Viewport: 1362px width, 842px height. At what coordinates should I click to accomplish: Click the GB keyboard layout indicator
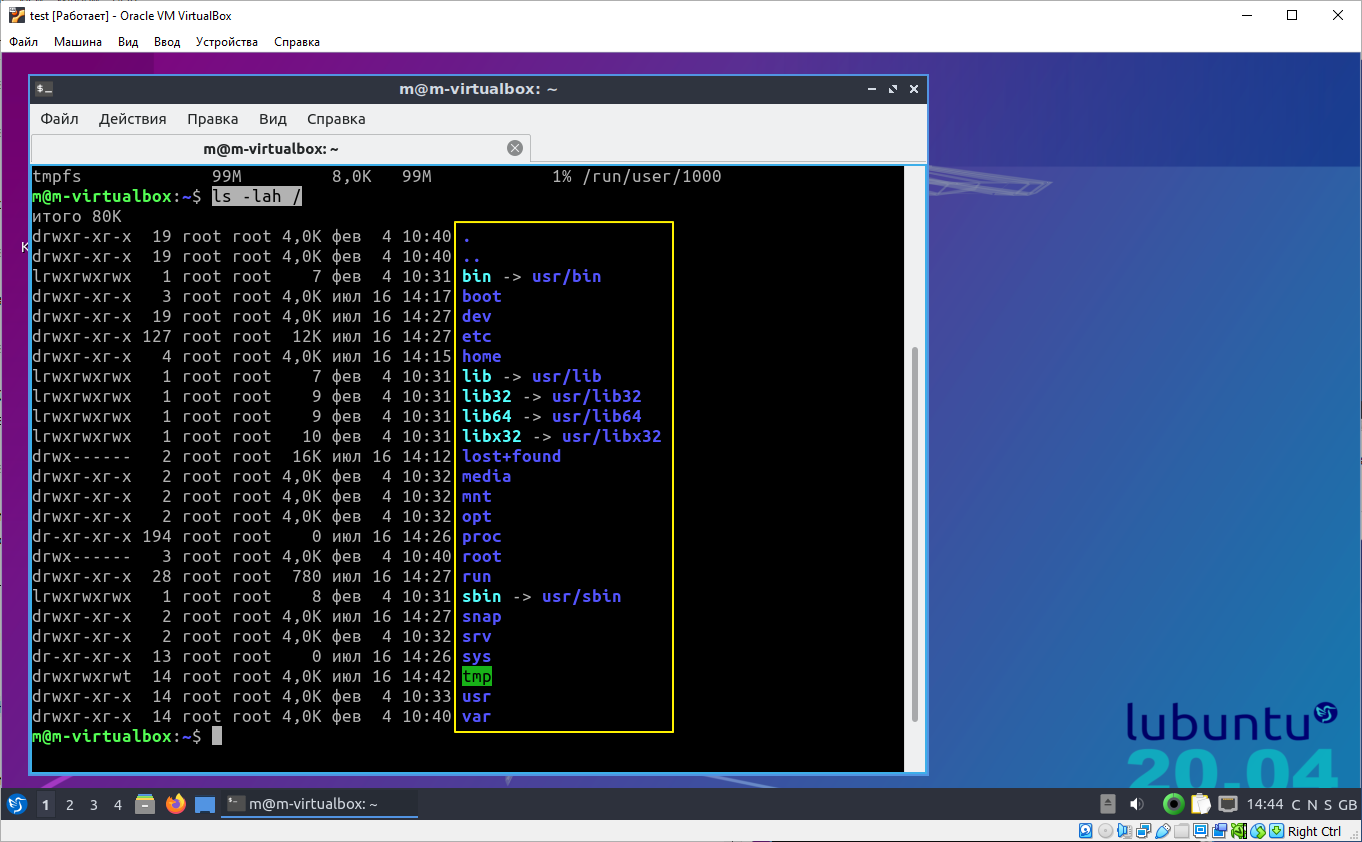pyautogui.click(x=1347, y=804)
